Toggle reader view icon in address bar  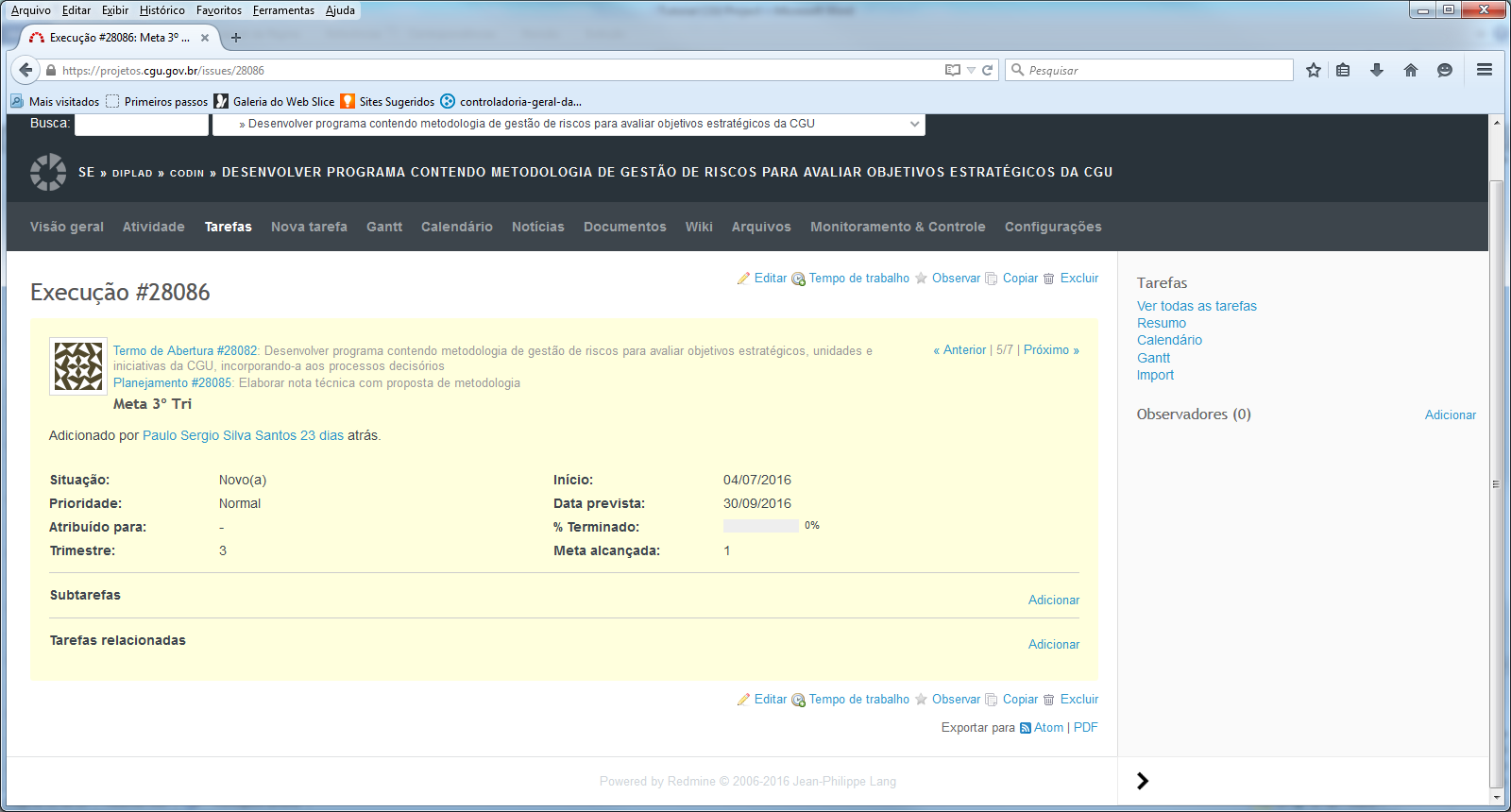(x=953, y=70)
